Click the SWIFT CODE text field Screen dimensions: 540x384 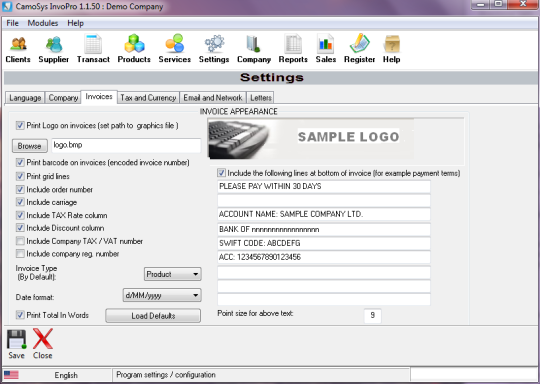tap(324, 243)
